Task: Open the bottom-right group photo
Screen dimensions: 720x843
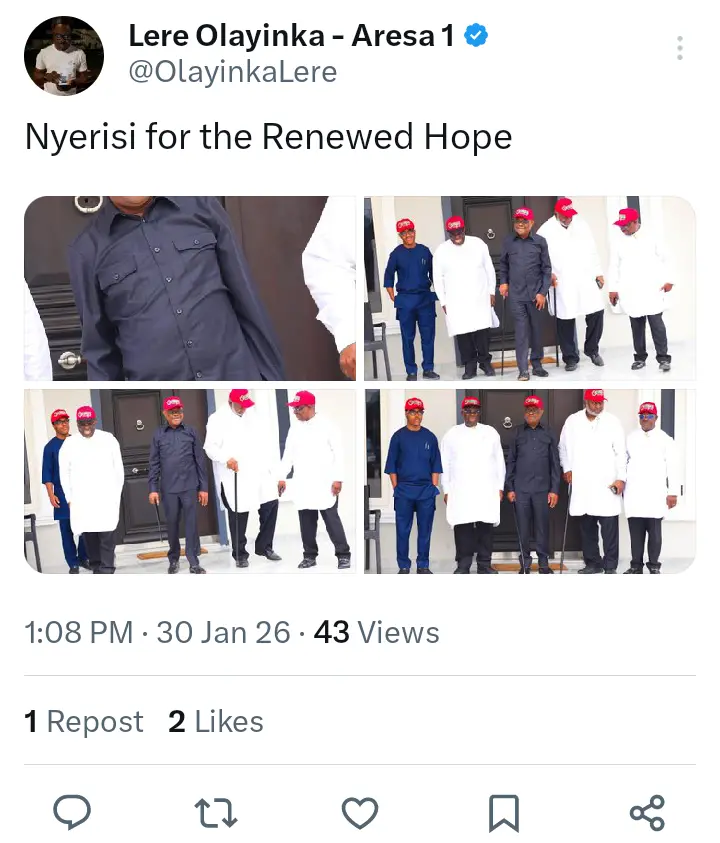Action: tap(530, 481)
